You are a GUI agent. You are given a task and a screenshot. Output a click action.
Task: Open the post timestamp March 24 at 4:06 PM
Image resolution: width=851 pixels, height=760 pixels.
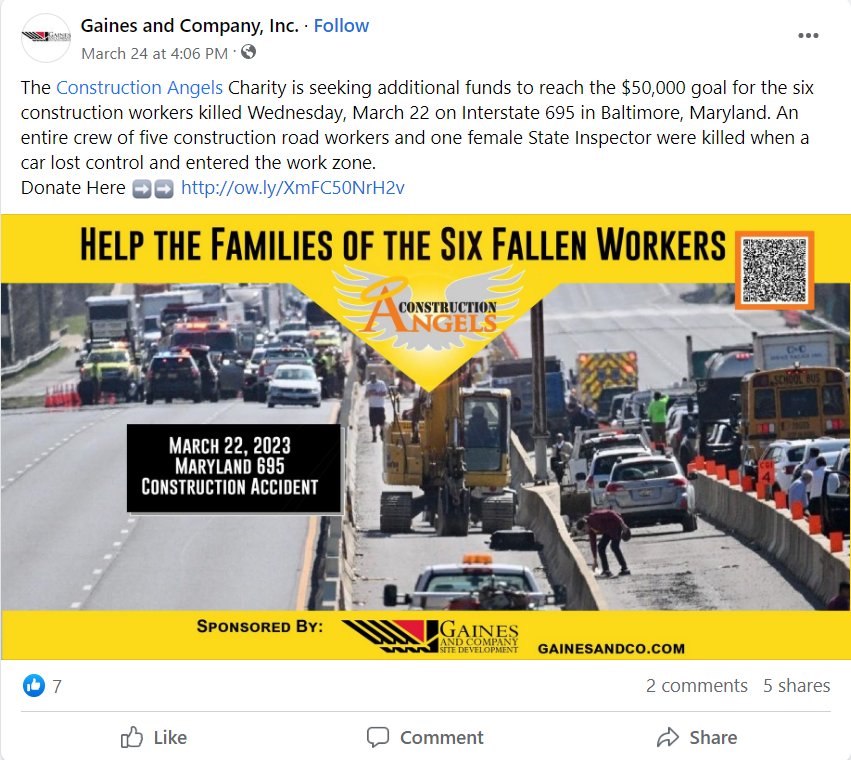[x=155, y=54]
